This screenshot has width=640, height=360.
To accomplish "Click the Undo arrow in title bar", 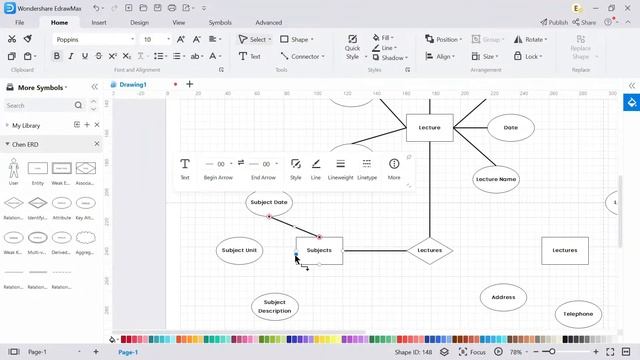I will pyautogui.click(x=96, y=8).
